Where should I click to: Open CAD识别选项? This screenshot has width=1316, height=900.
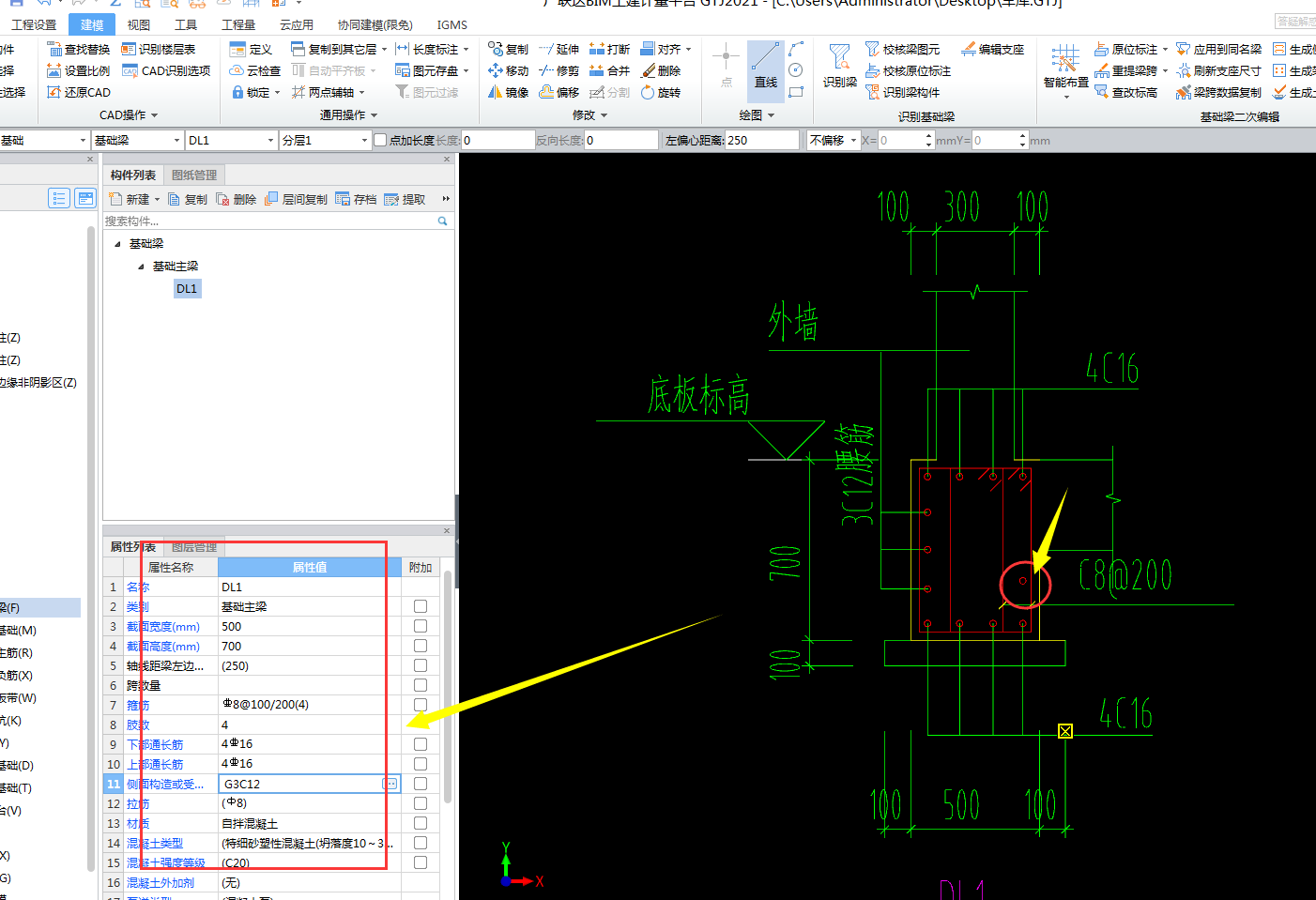[x=166, y=70]
